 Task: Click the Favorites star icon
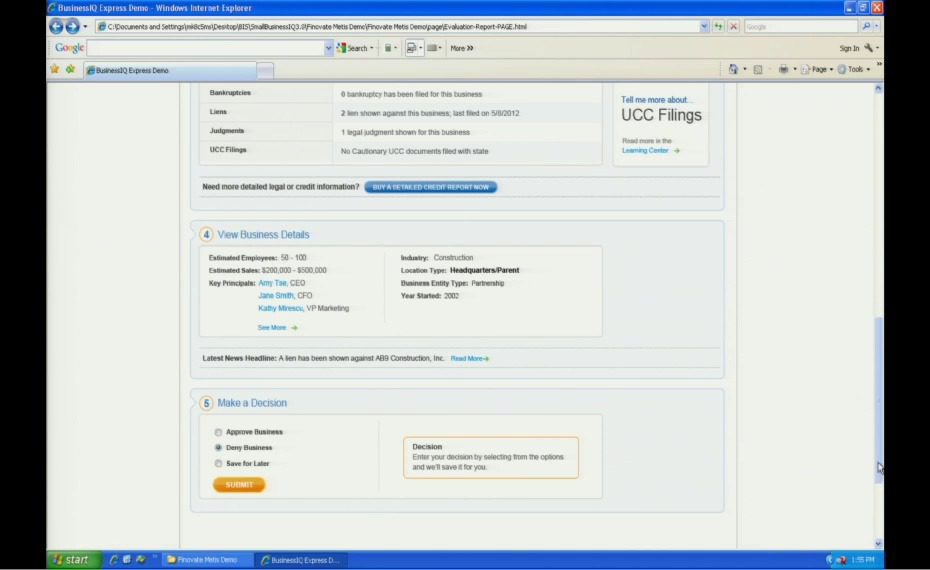55,69
